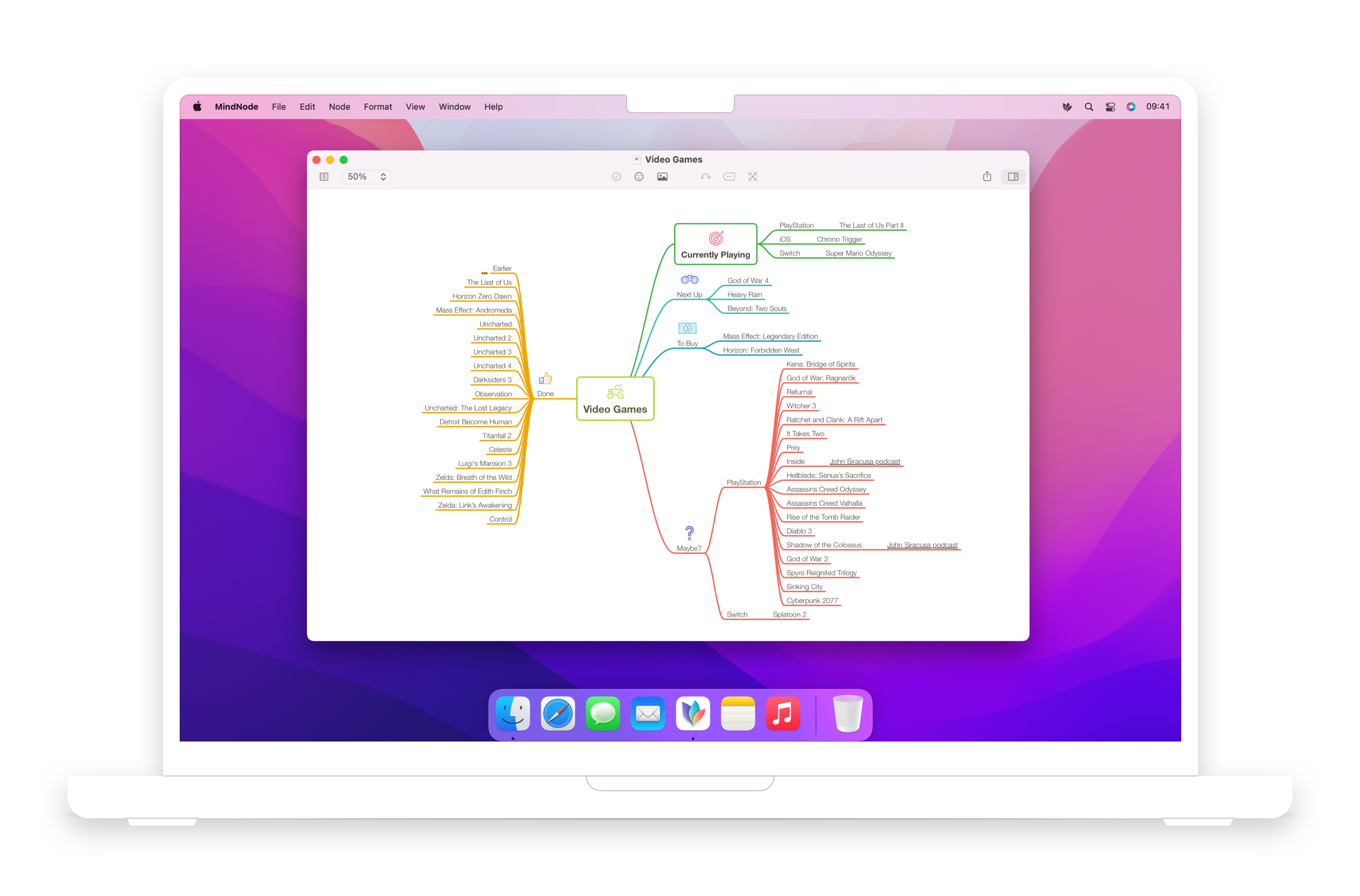Select the Maybe? node

pos(689,548)
